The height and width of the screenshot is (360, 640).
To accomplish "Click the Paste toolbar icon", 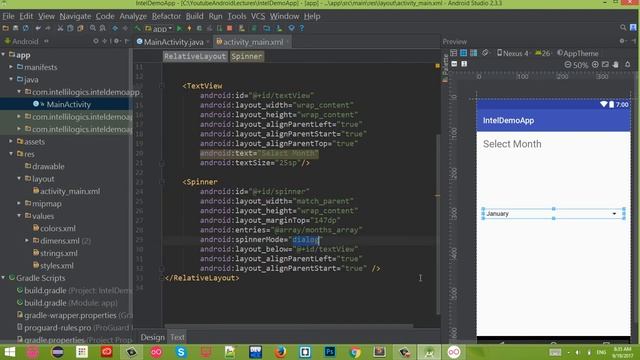I will [x=80, y=29].
